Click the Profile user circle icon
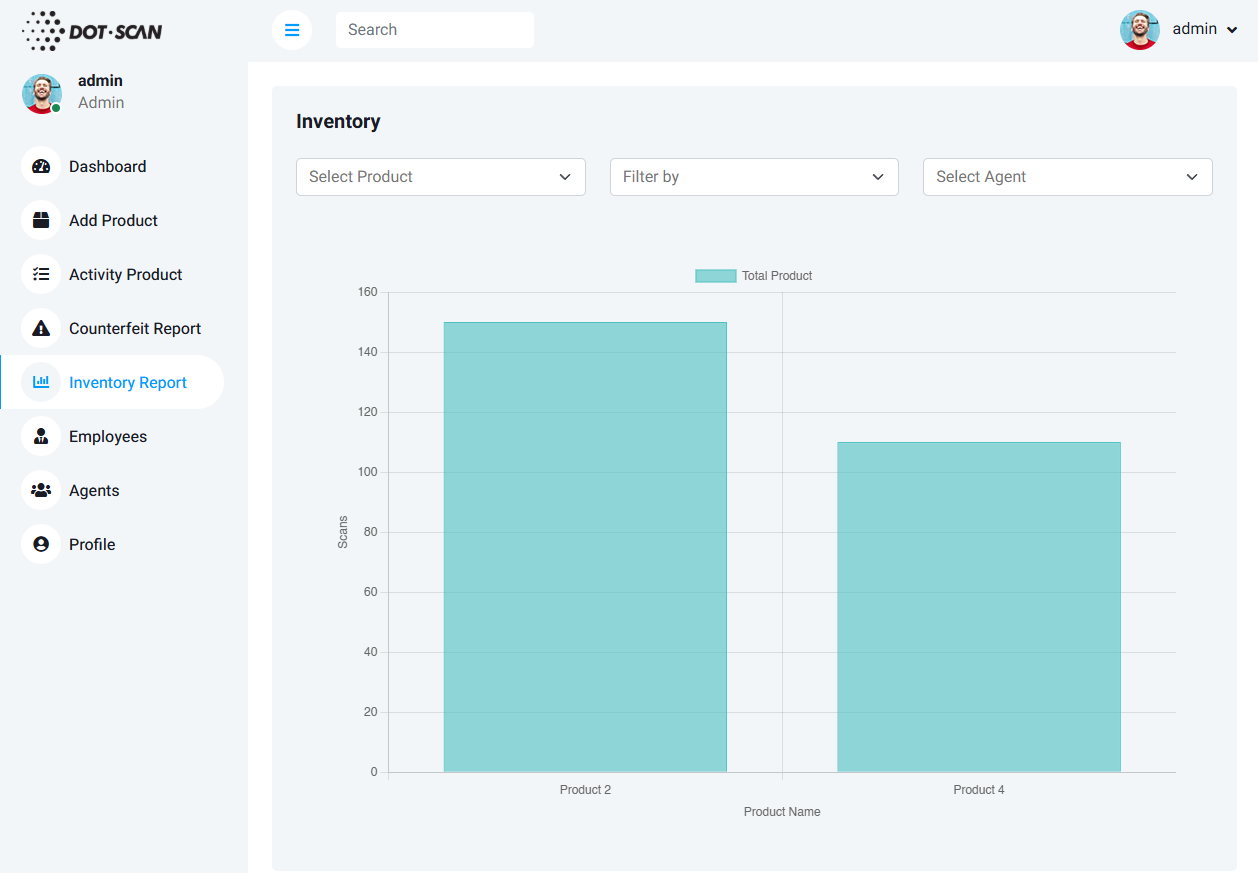Viewport: 1258px width, 873px height. [41, 545]
